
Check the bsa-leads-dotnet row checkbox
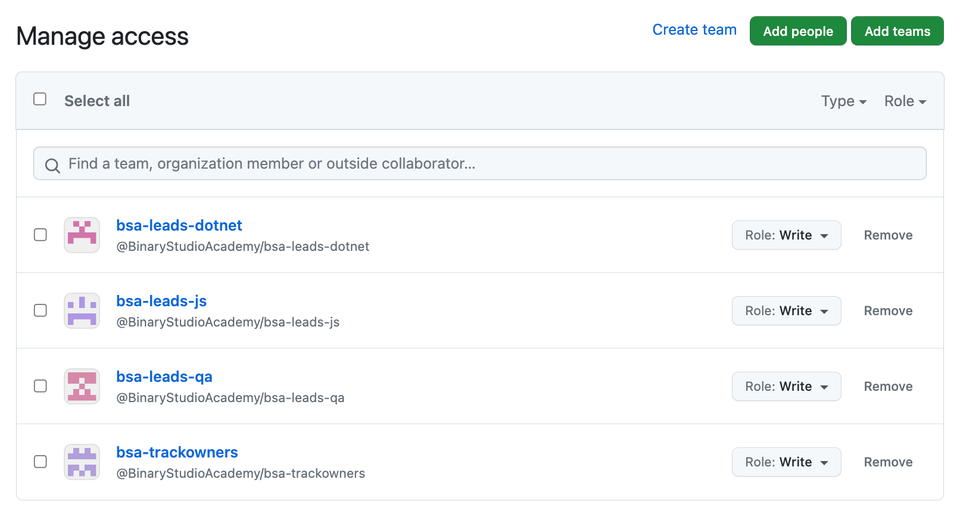coord(40,235)
